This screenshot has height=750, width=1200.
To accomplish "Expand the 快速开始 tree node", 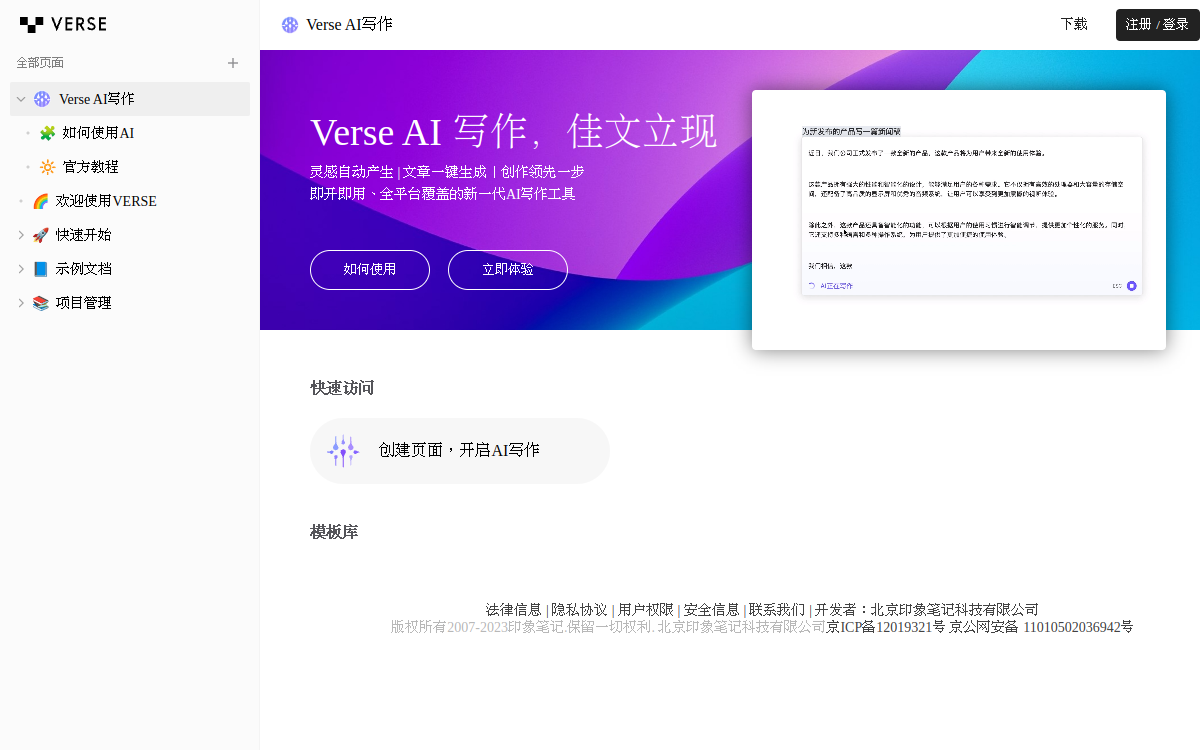I will (x=21, y=235).
